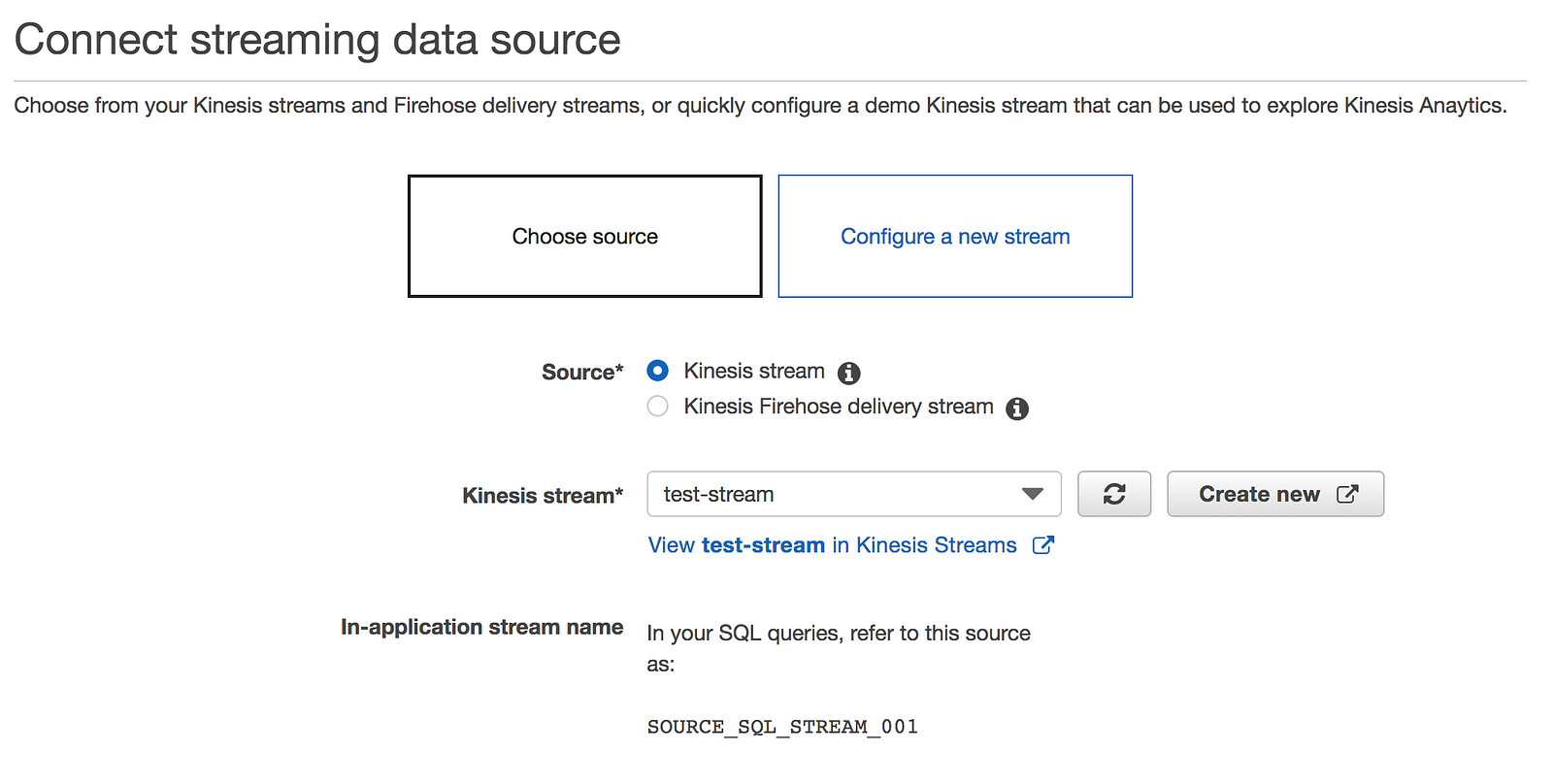Open View test-stream in Kinesis Streams link
1553x784 pixels.
(x=832, y=545)
